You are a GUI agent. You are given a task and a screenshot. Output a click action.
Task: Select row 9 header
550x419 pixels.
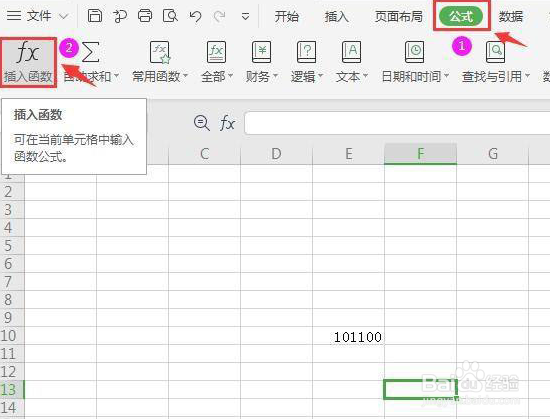tap(12, 317)
